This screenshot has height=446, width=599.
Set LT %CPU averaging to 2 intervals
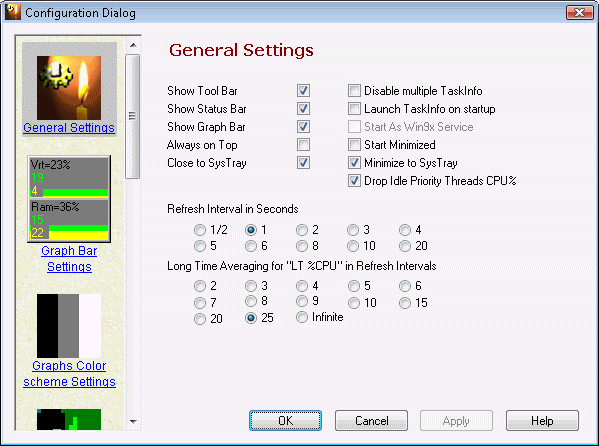(x=200, y=286)
